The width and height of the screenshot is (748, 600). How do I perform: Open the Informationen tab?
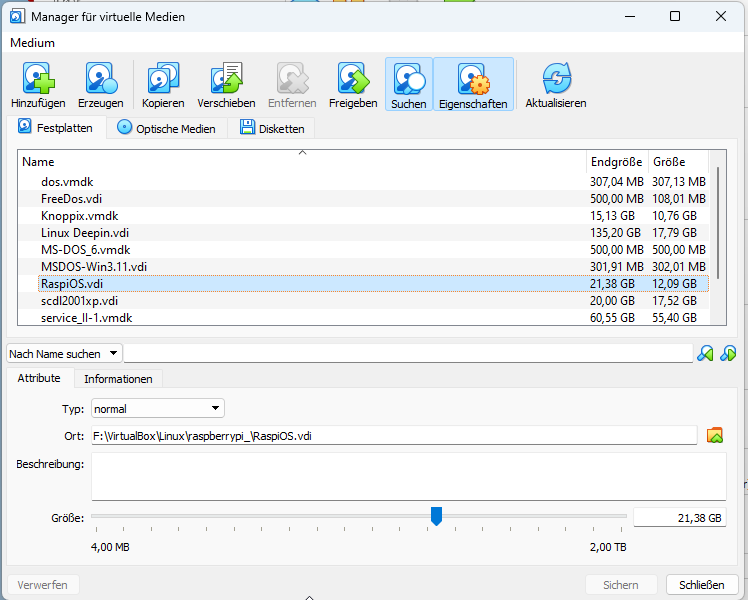pyautogui.click(x=118, y=379)
